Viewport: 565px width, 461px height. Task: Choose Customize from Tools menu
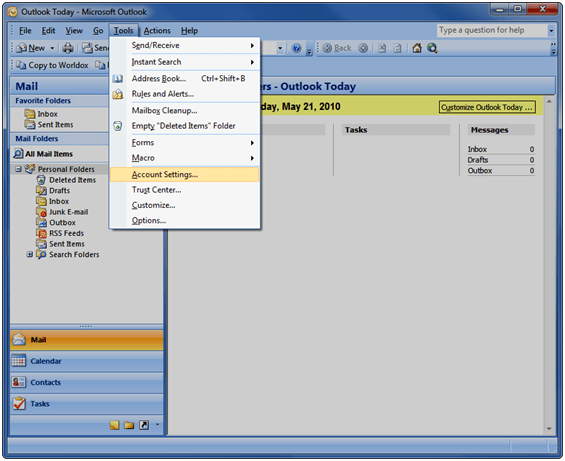184,205
